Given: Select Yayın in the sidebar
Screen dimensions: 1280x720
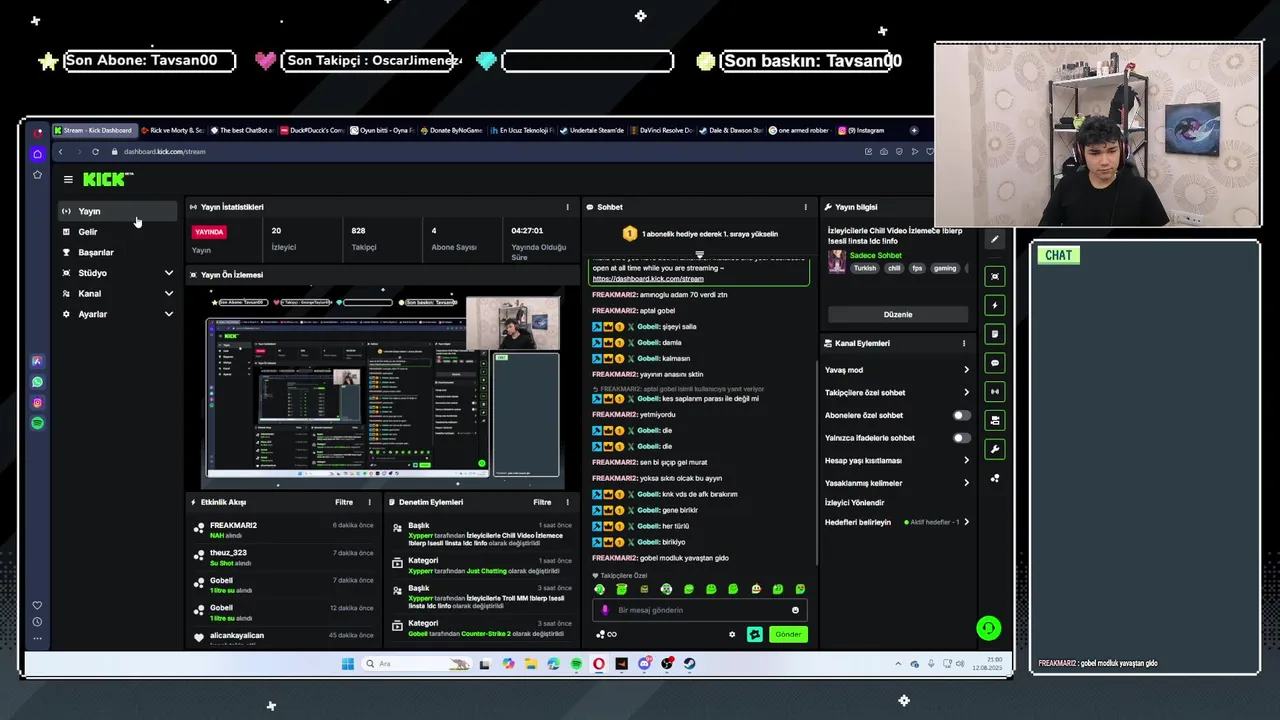Looking at the screenshot, I should pos(117,211).
